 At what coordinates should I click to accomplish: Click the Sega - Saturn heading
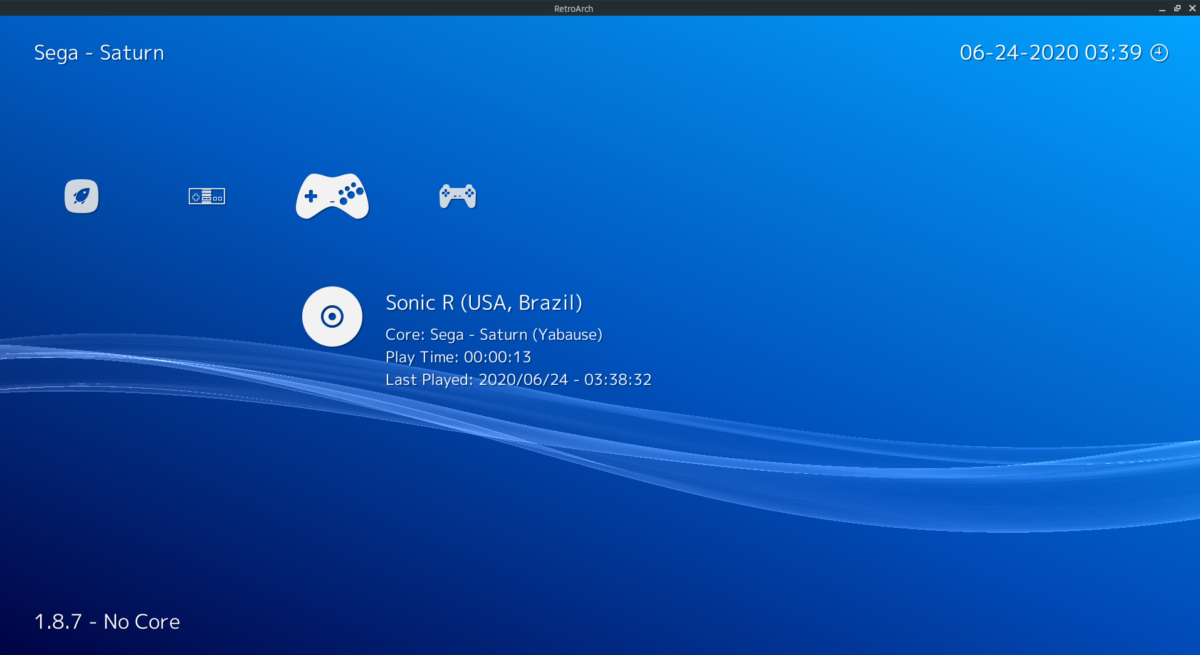click(99, 53)
